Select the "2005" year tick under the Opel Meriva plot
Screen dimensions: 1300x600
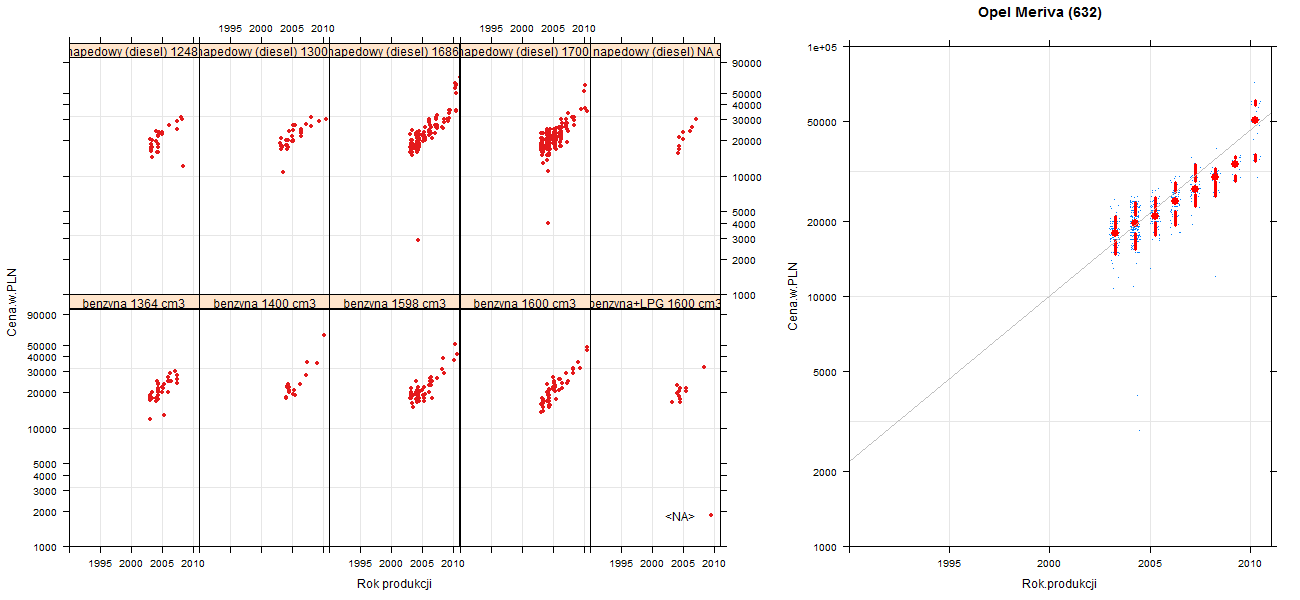[1150, 564]
